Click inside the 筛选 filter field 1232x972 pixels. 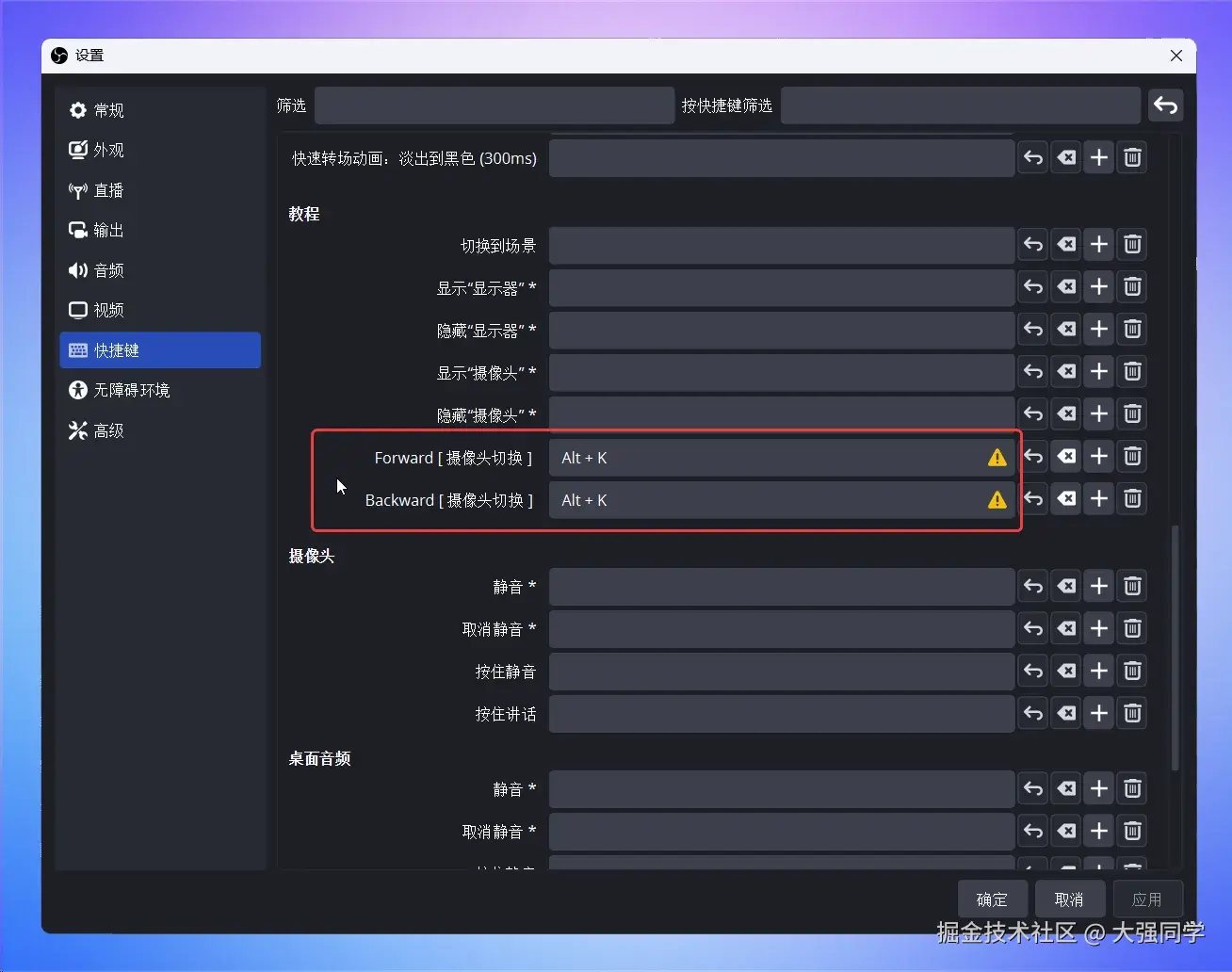(494, 105)
